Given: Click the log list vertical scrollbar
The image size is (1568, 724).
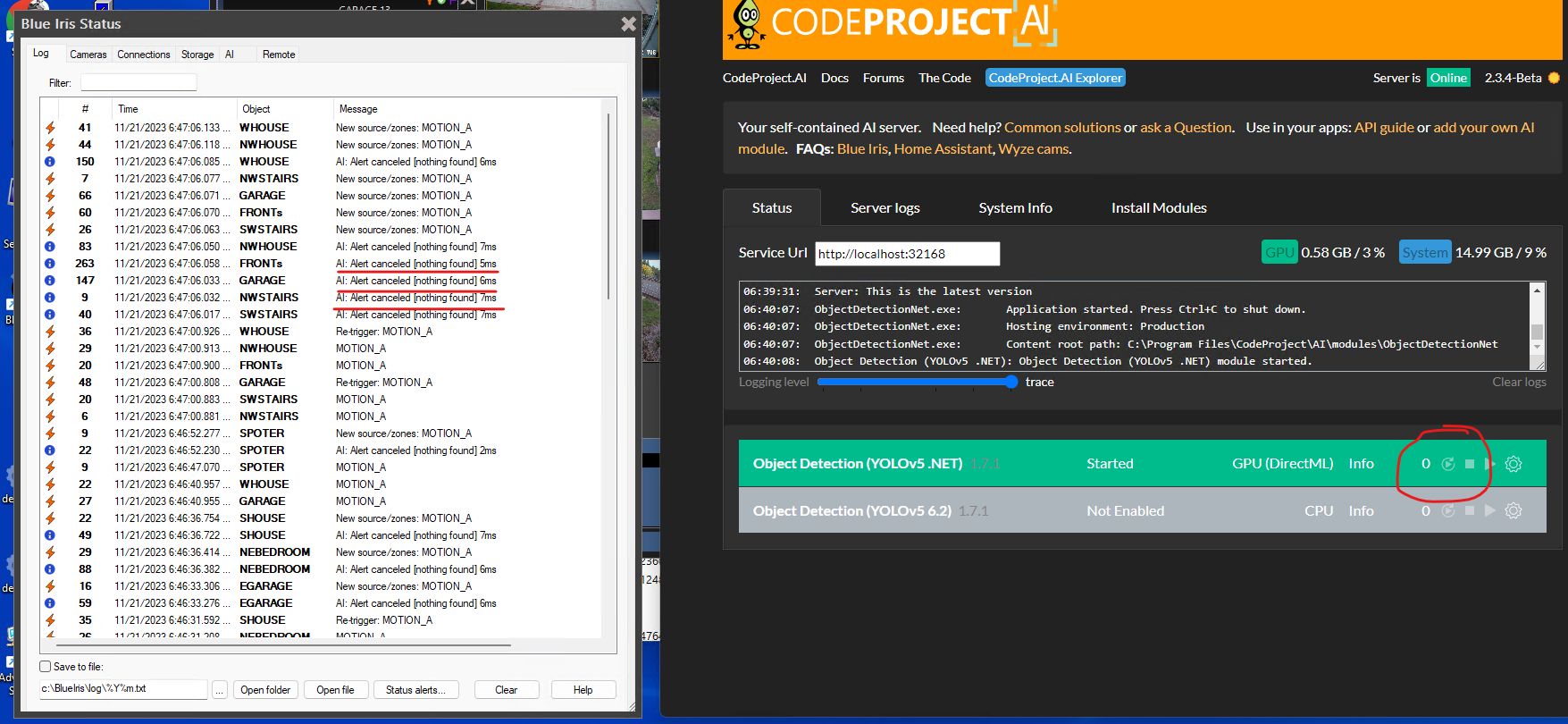Looking at the screenshot, I should pyautogui.click(x=609, y=206).
